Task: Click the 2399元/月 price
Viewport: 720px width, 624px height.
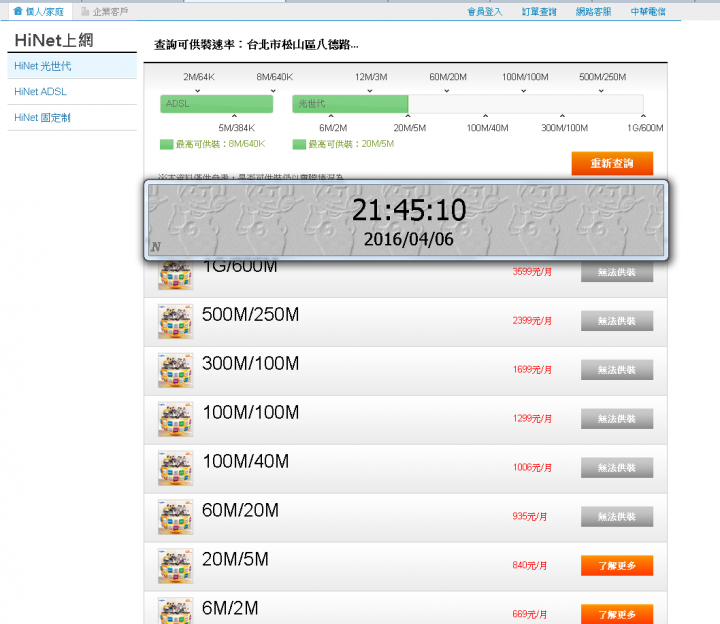Action: pyautogui.click(x=532, y=320)
